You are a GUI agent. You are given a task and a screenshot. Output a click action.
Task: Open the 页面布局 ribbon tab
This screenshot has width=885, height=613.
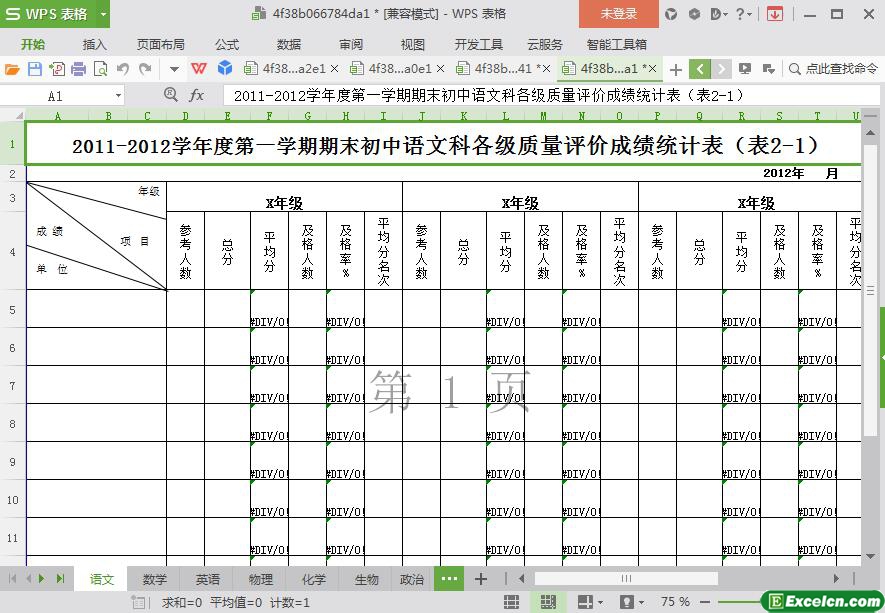coord(161,44)
